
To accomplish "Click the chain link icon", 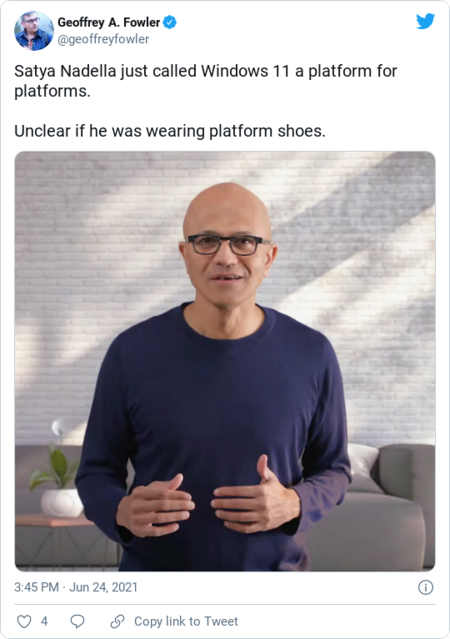I will [x=117, y=621].
